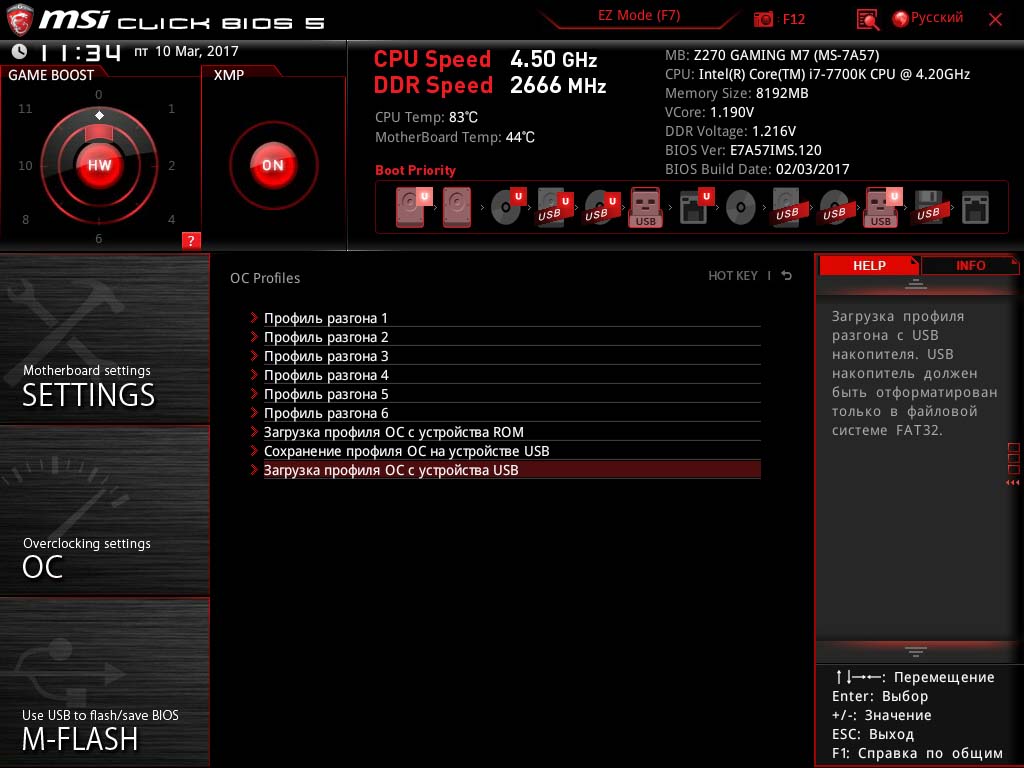Select the legacy network boot device without badge

(x=975, y=208)
